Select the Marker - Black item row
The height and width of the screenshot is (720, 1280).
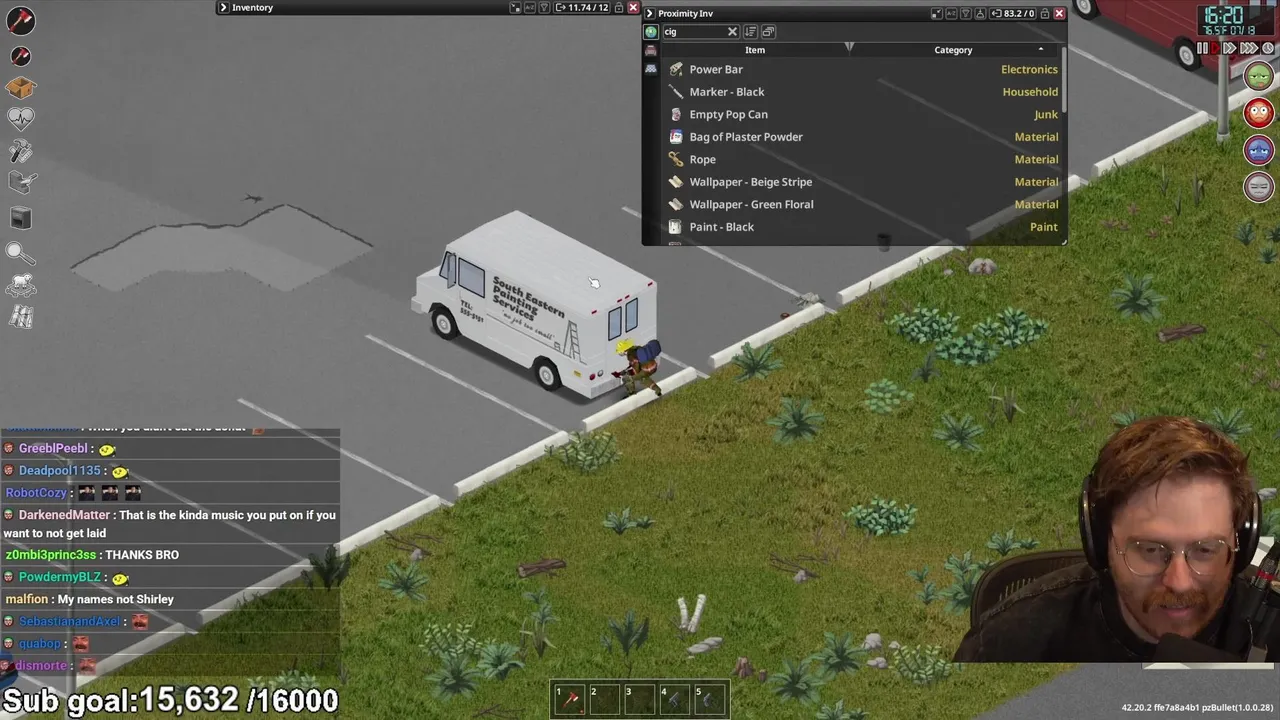pos(862,92)
